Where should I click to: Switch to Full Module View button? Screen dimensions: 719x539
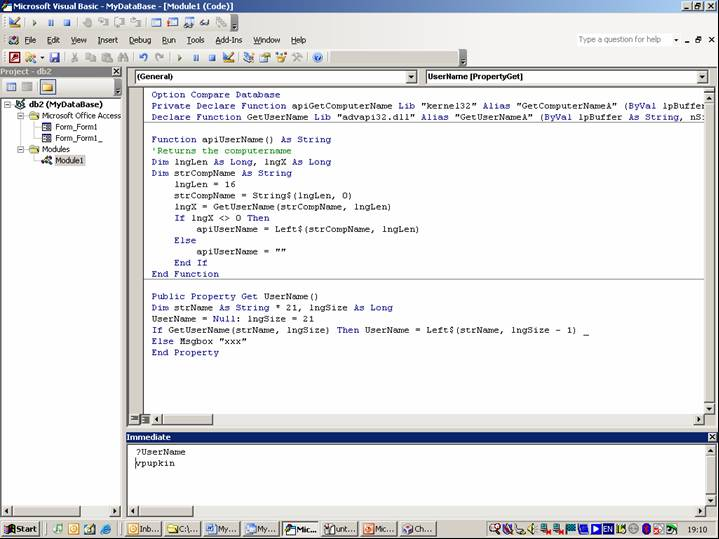click(x=145, y=419)
